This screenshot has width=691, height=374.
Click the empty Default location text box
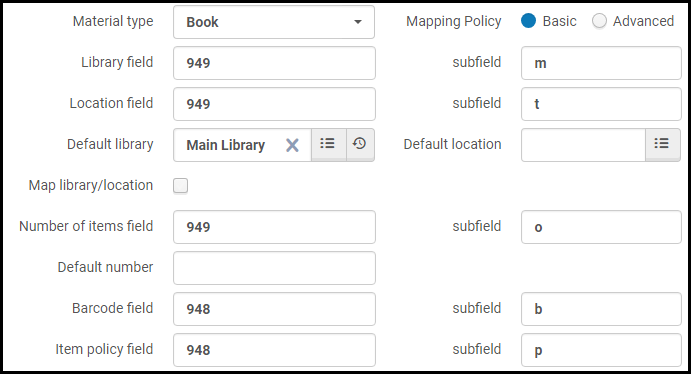tap(583, 144)
